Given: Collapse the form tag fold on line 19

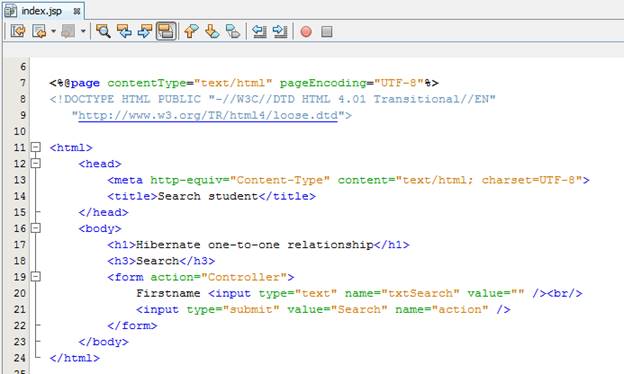Looking at the screenshot, I should [x=36, y=277].
